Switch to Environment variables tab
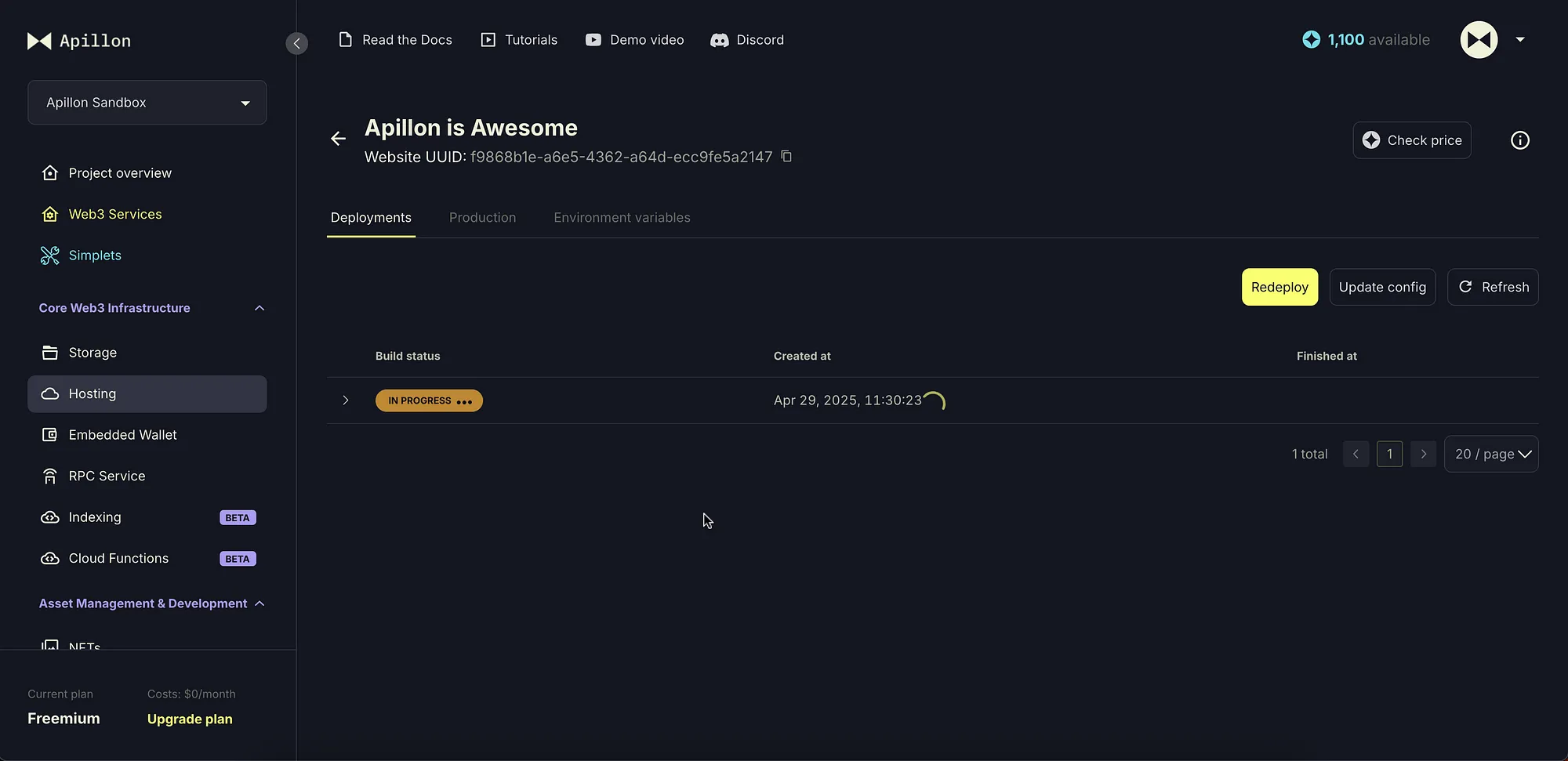The height and width of the screenshot is (761, 1568). coord(622,218)
